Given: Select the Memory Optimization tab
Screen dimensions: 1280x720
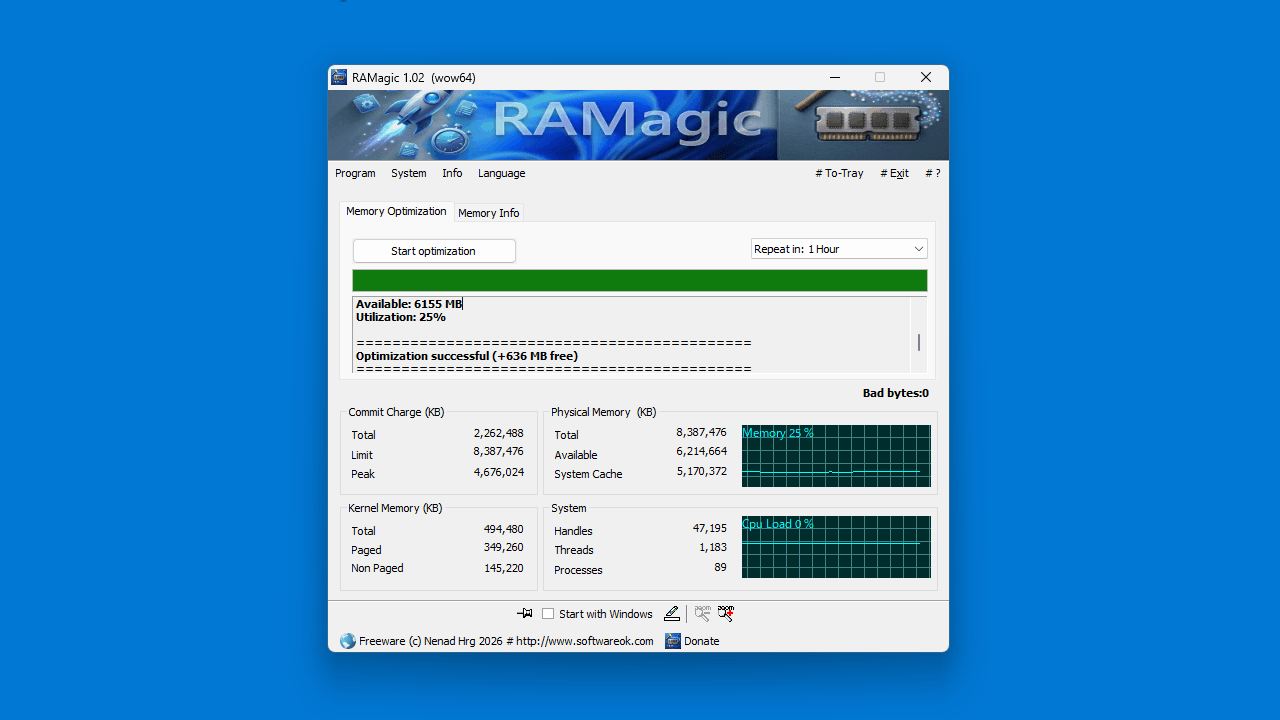Looking at the screenshot, I should coord(396,211).
